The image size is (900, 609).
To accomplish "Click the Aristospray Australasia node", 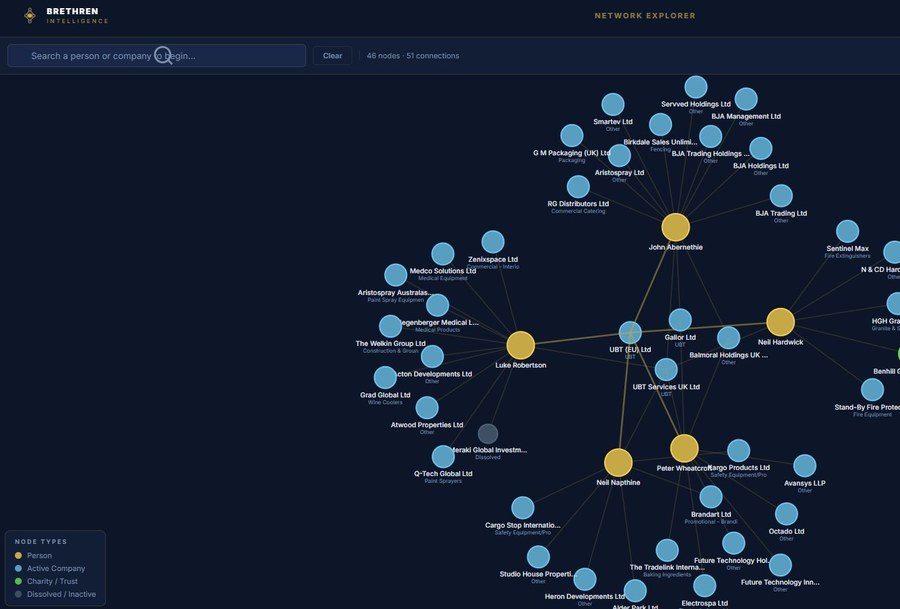I will pyautogui.click(x=395, y=276).
